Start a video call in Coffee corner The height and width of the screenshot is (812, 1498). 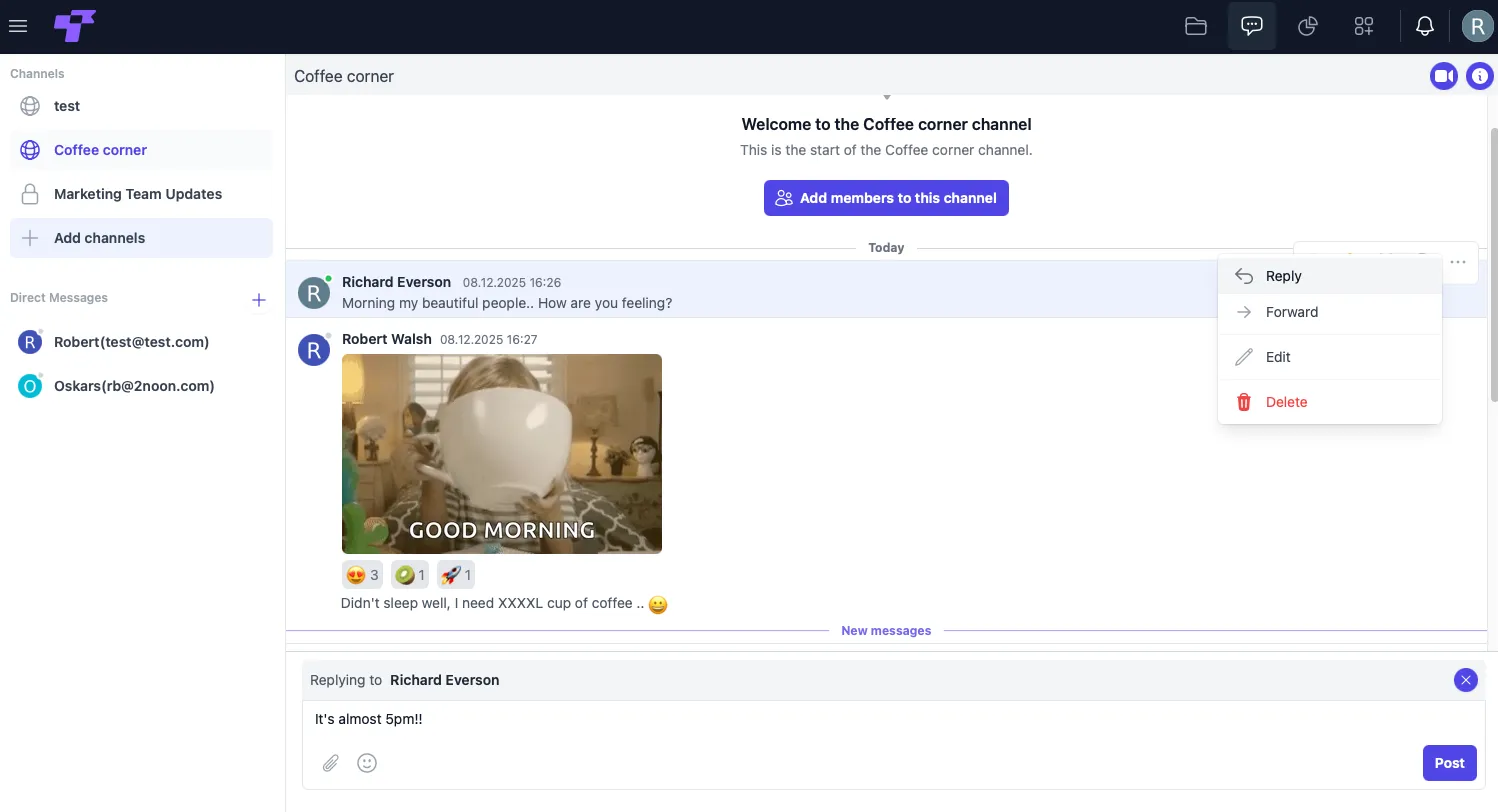[1444, 76]
